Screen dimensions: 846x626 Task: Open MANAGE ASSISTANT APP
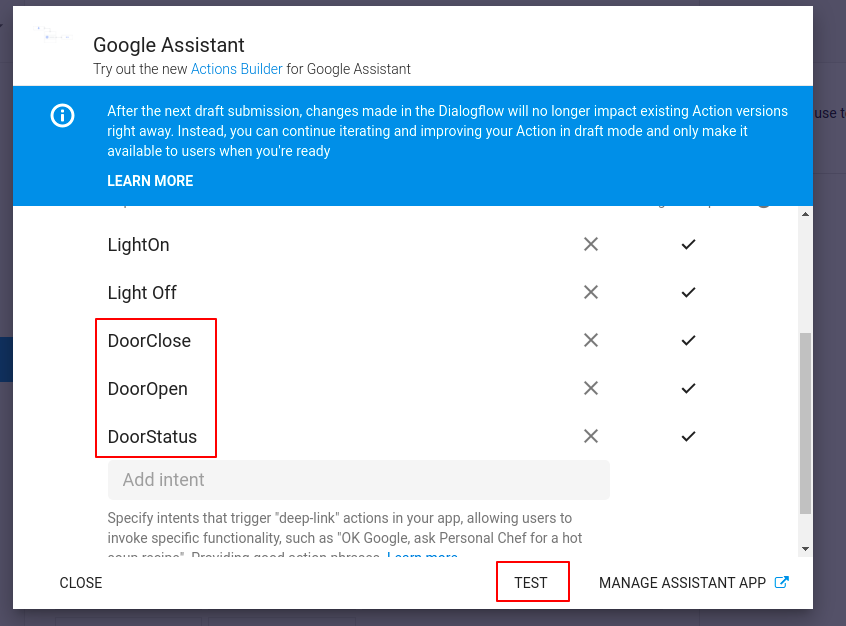[694, 583]
